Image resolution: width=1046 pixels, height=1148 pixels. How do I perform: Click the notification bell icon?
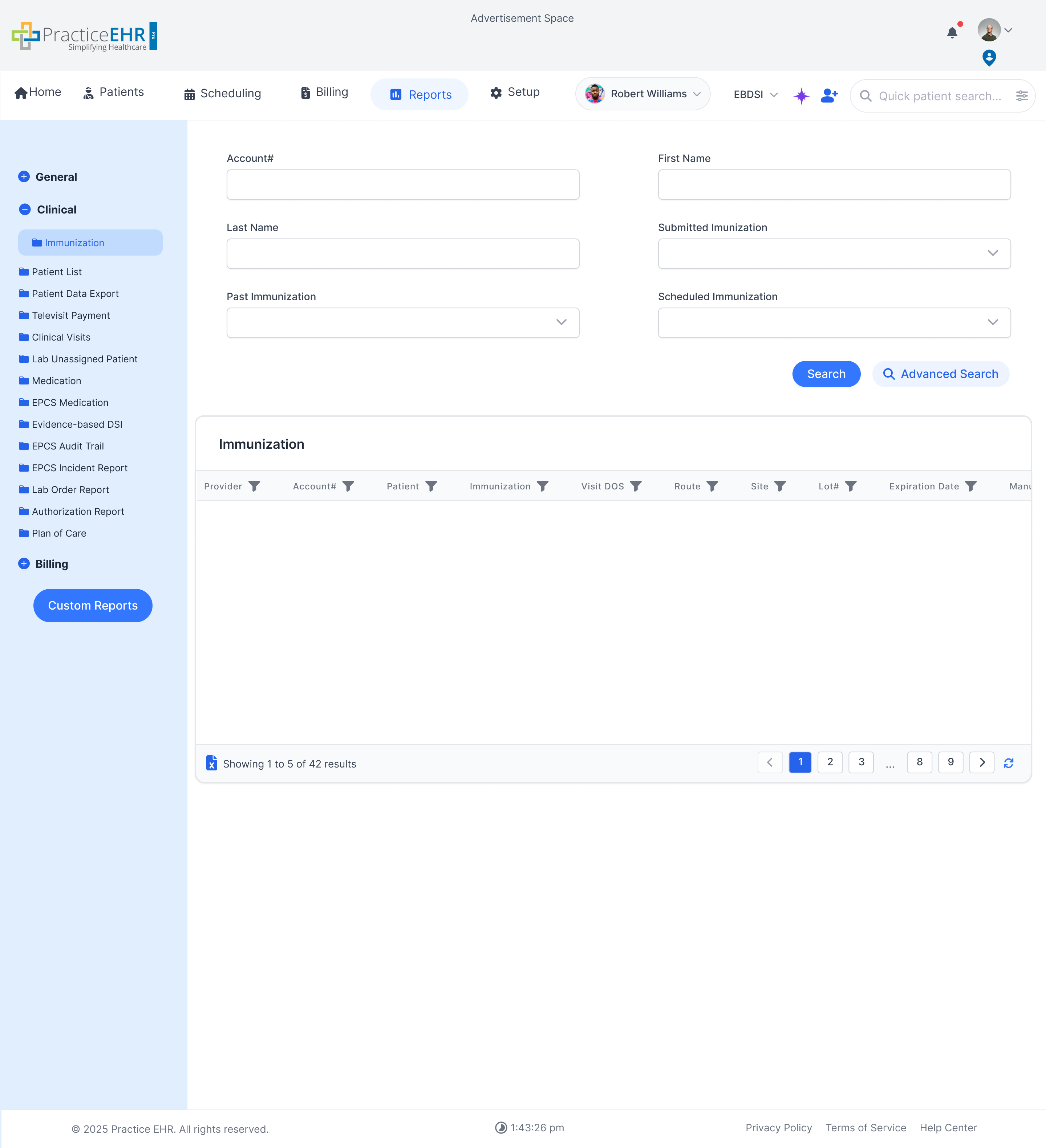[x=952, y=32]
